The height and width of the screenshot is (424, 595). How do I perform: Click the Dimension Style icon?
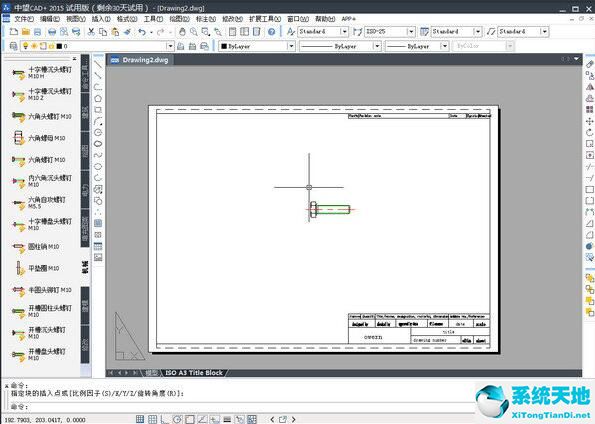point(357,32)
